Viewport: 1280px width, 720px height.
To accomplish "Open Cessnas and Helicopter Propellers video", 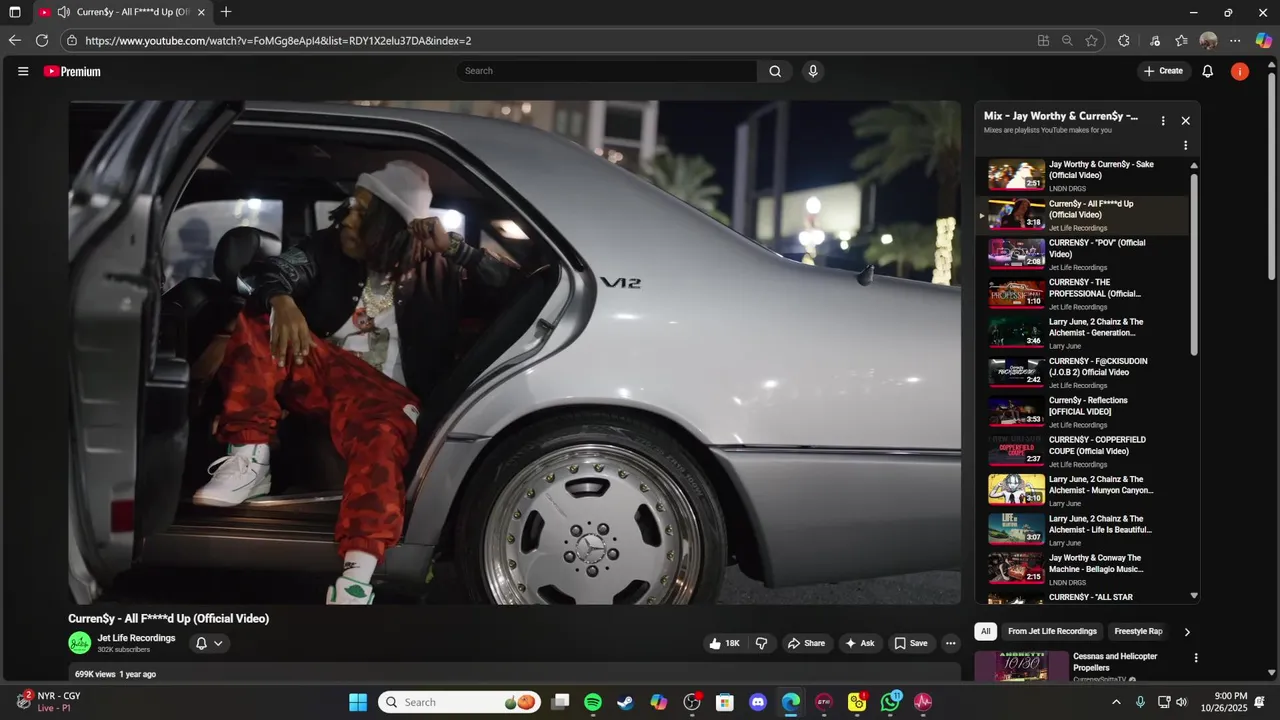I will coord(1115,662).
